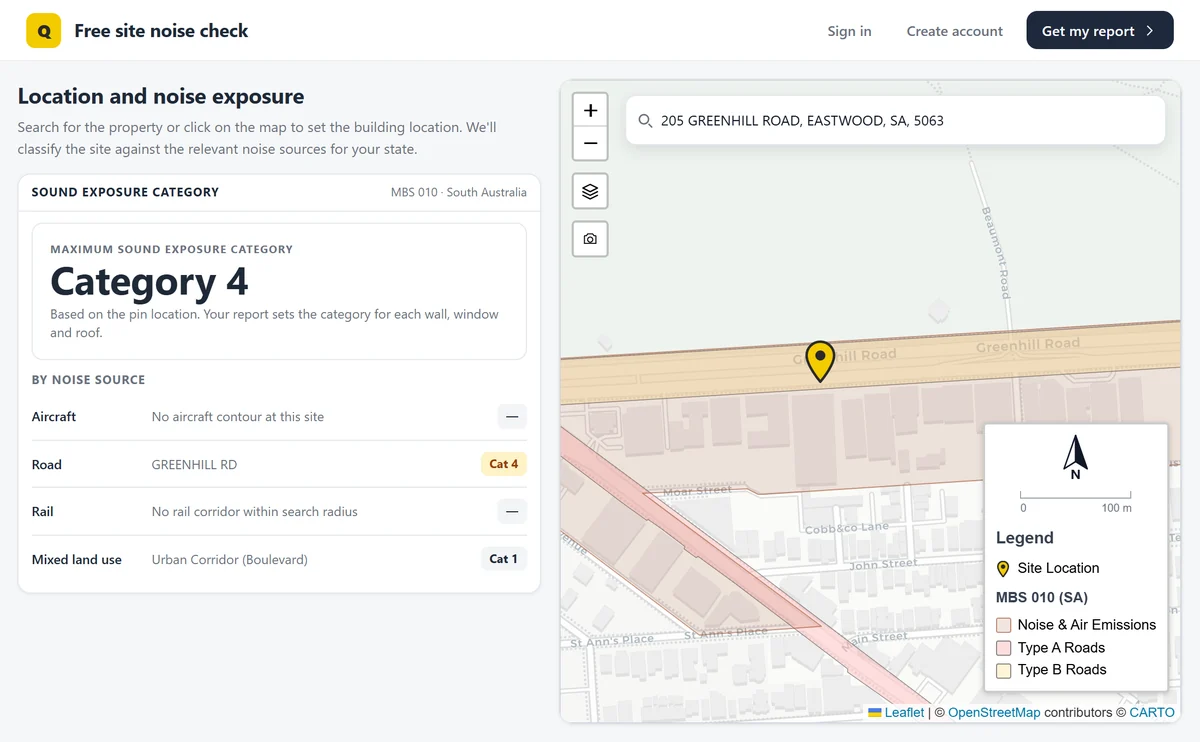1200x742 pixels.
Task: Click the Rail row label
Action: pyautogui.click(x=42, y=512)
